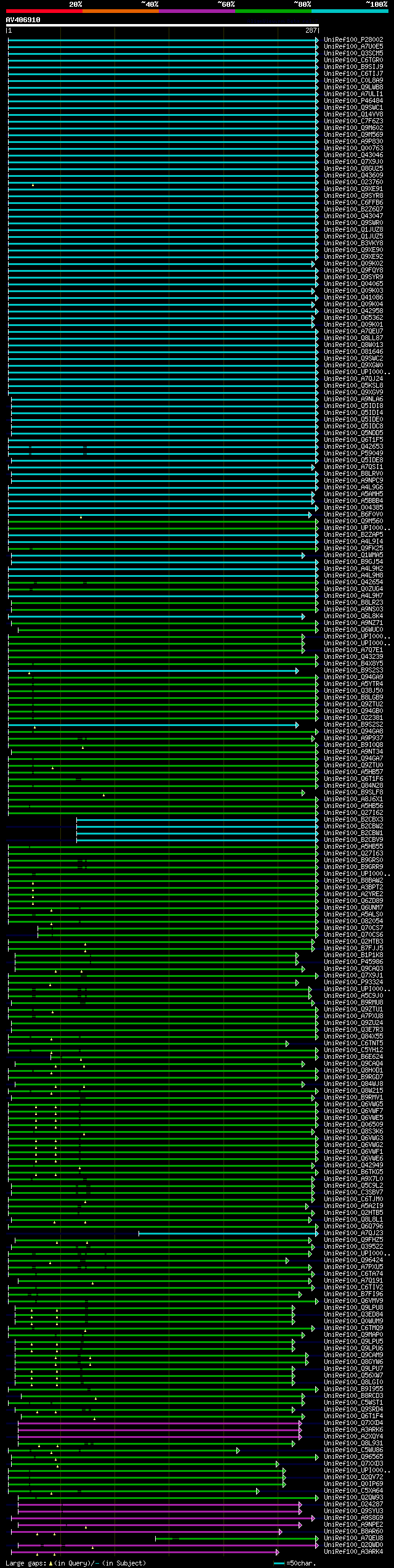Screen dimensions: 394x1568
Task: Select the UniRef100_Q9FK25 label
Action: (x=353, y=549)
